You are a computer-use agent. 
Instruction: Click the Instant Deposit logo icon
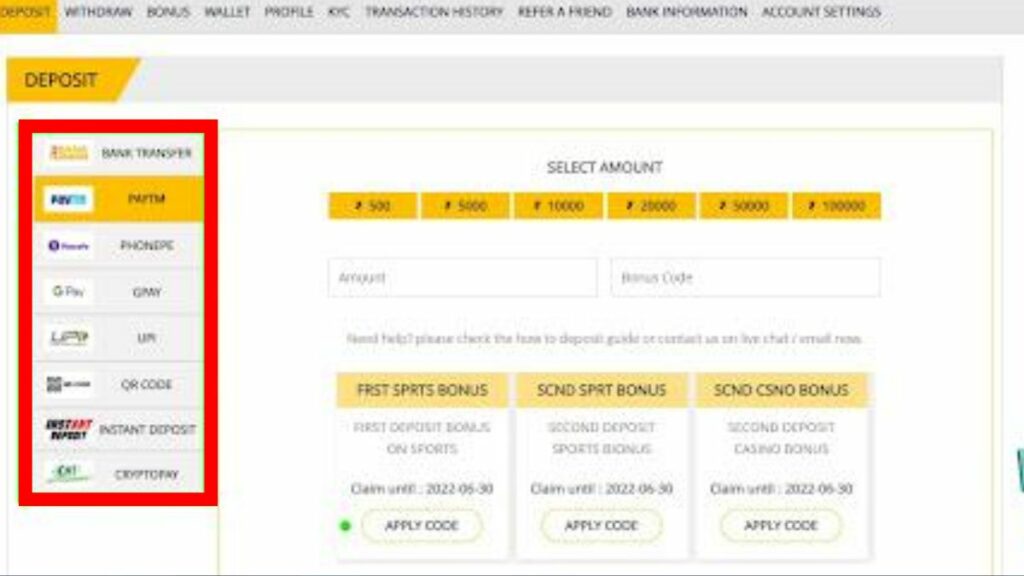pos(69,429)
